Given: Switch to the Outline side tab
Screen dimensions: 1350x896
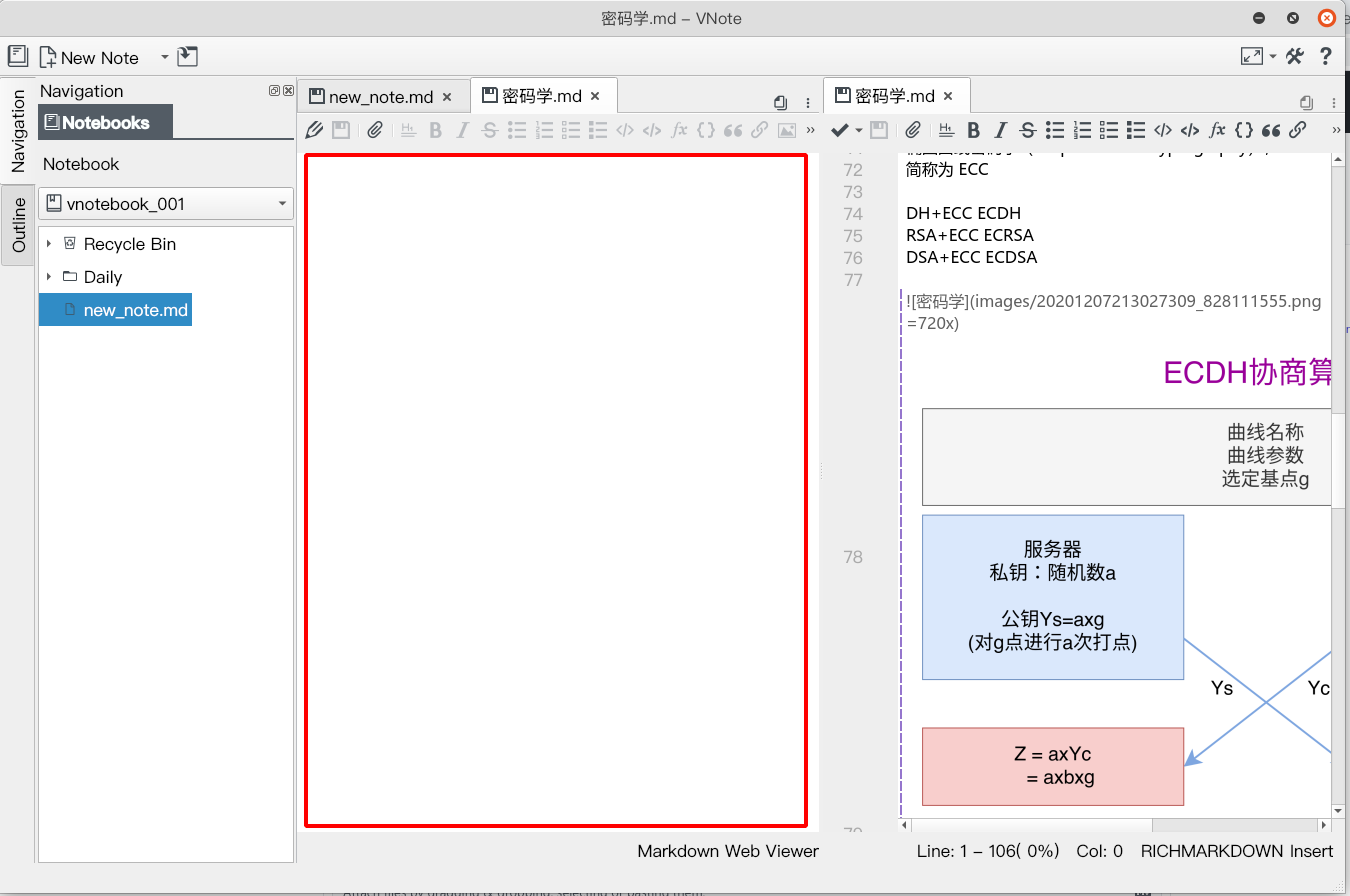Looking at the screenshot, I should point(19,225).
